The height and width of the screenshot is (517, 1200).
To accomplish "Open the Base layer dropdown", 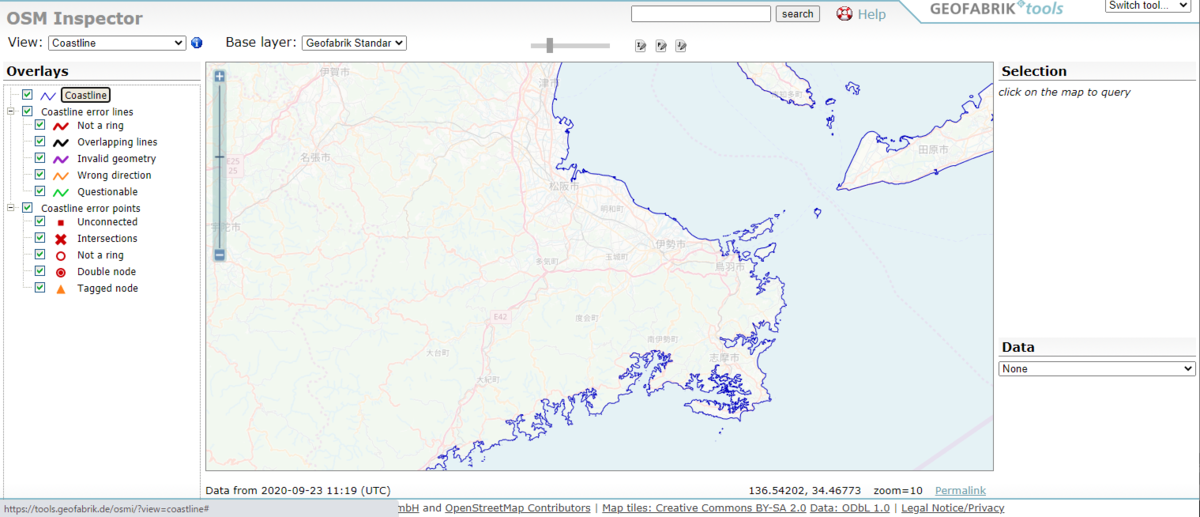I will click(354, 43).
